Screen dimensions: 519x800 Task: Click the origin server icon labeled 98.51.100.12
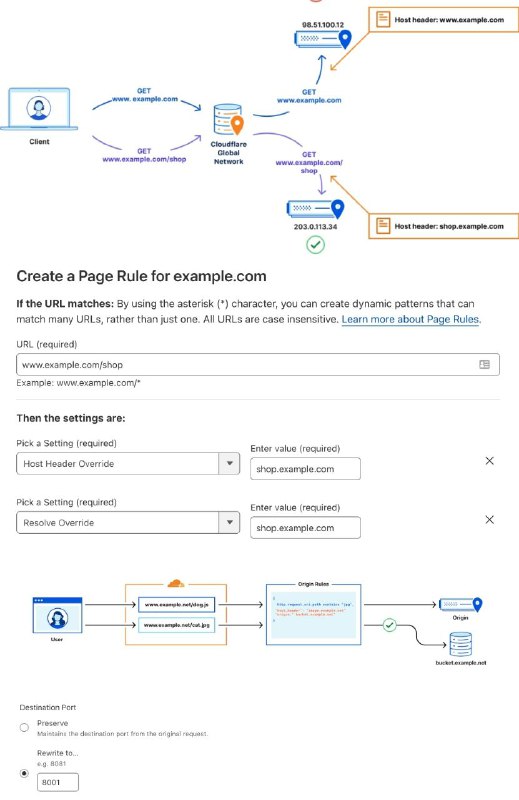tap(323, 39)
